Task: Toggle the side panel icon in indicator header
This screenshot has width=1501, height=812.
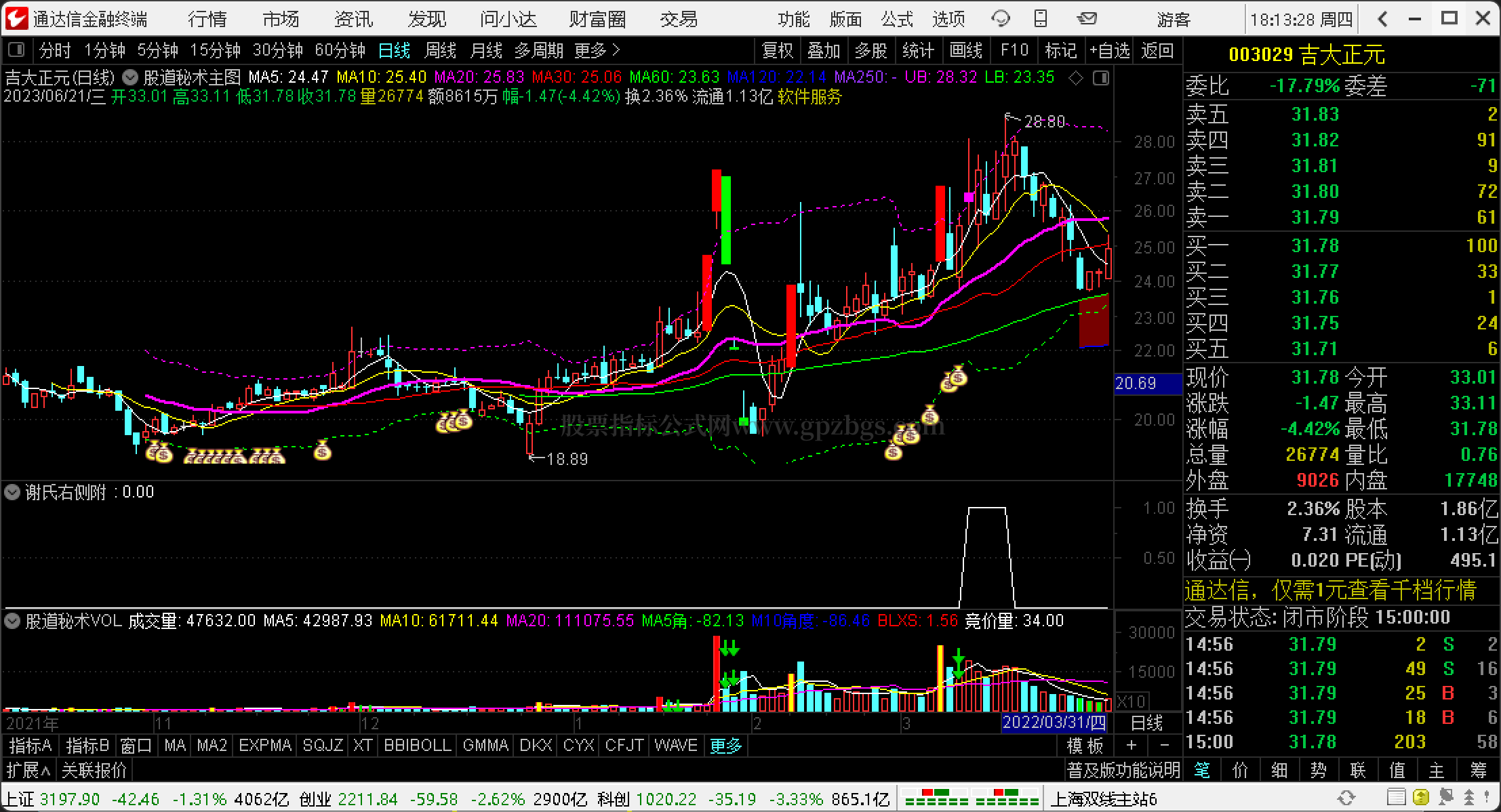Action: point(1100,78)
